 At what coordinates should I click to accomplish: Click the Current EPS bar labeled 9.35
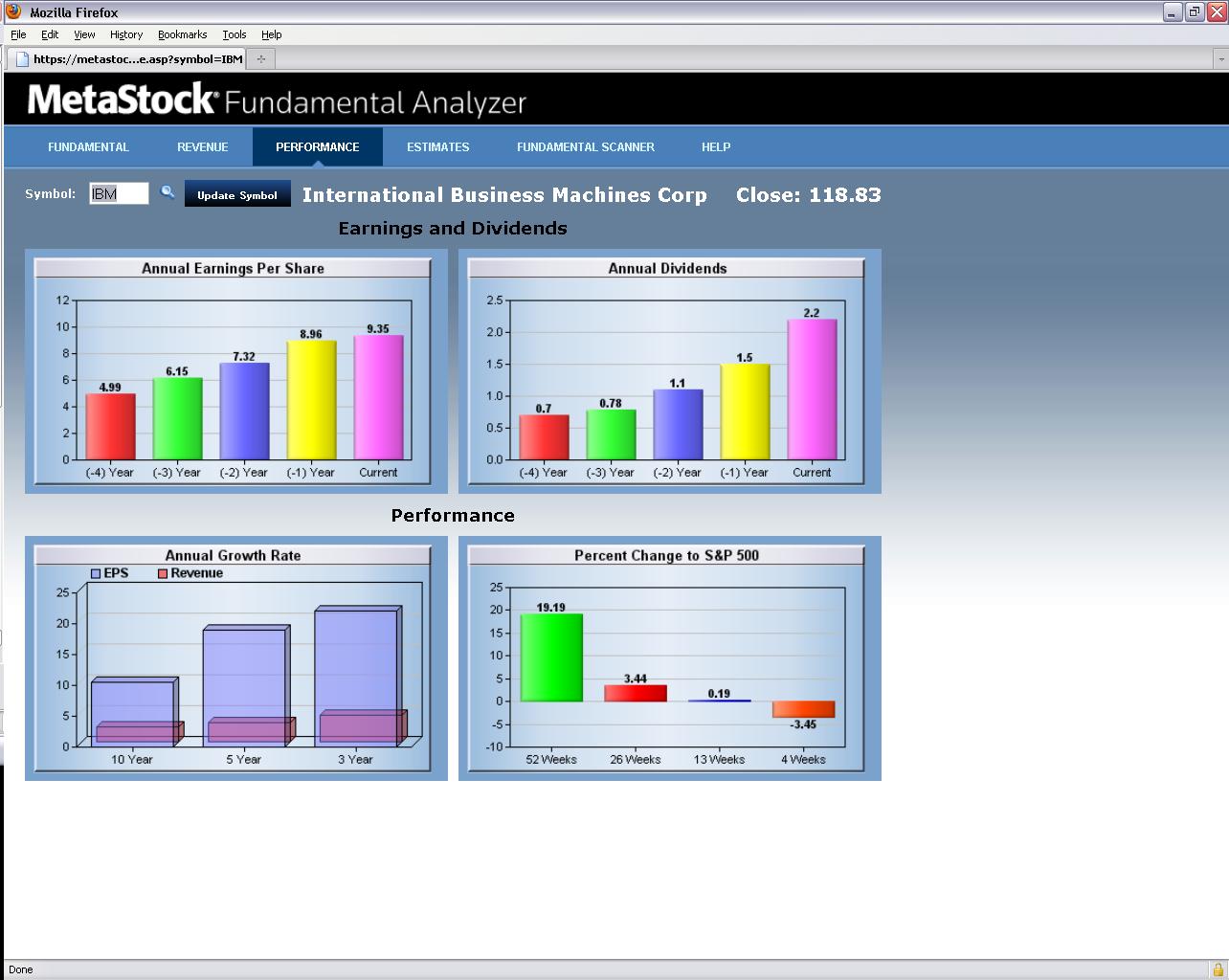(x=378, y=397)
